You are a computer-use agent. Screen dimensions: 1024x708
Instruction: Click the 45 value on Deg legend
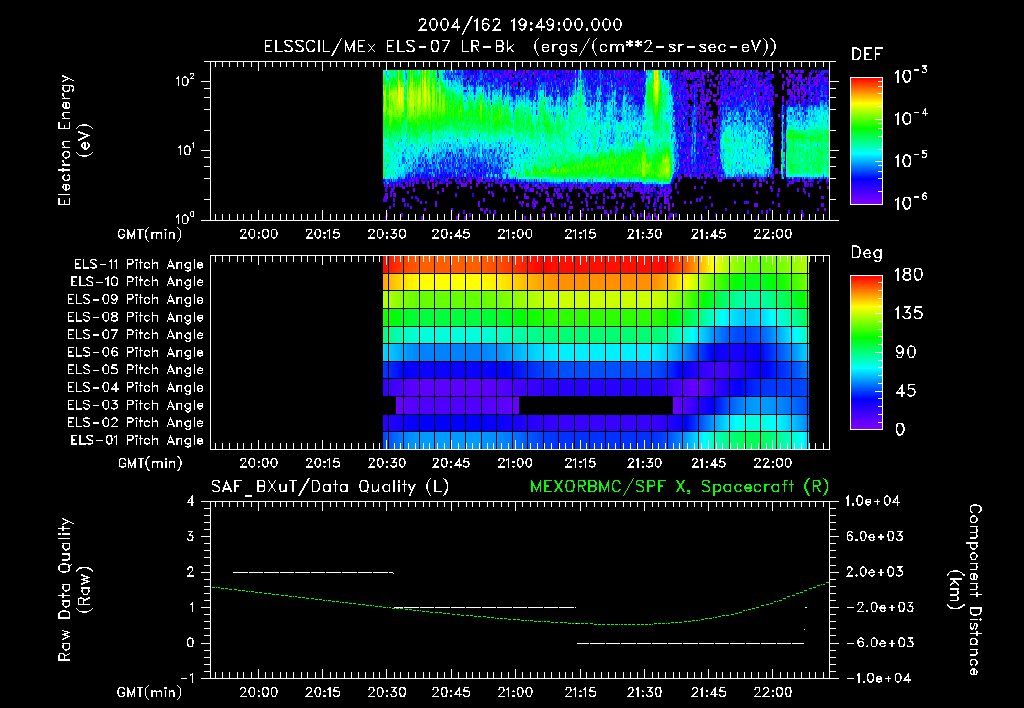(905, 391)
